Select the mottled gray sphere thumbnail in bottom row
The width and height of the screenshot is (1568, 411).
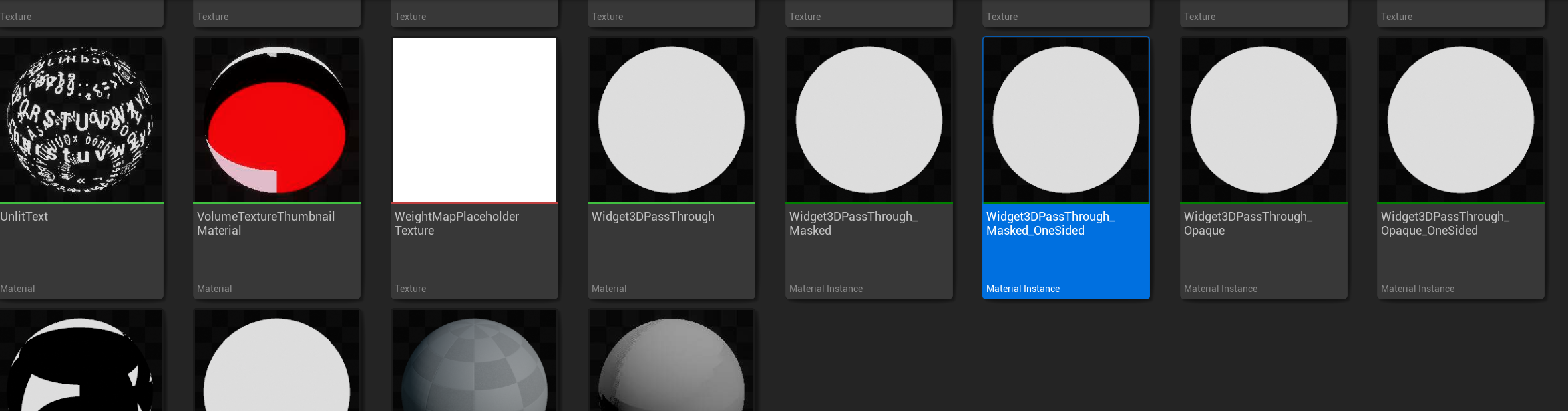[x=671, y=361]
